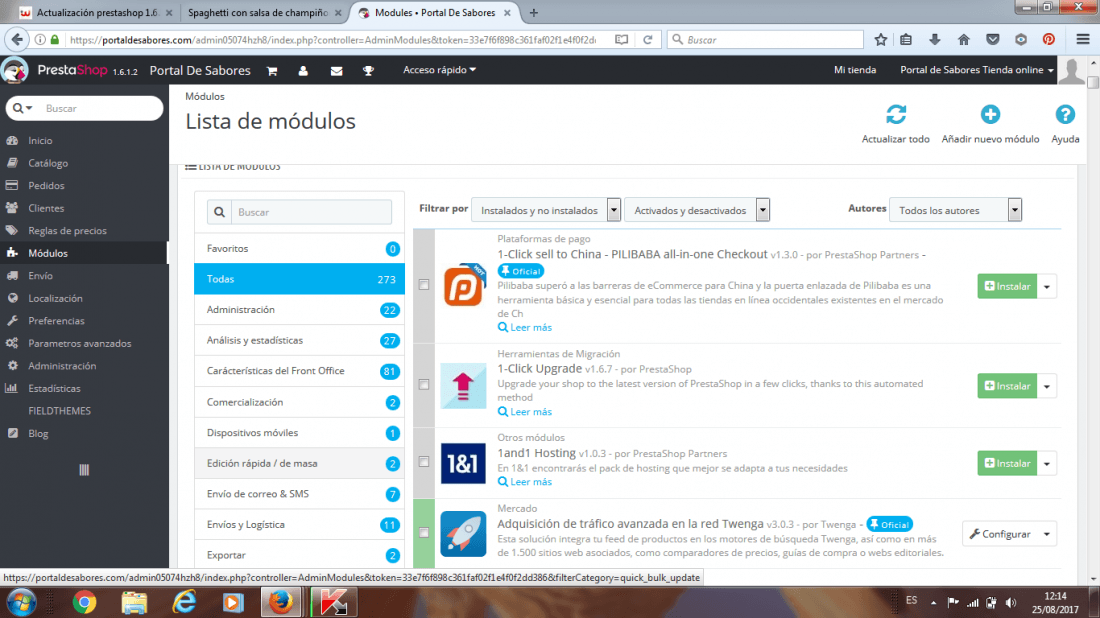Viewport: 1100px width, 618px height.
Task: Expand Portal de Sabores Tienda online dropdown
Action: coord(977,69)
